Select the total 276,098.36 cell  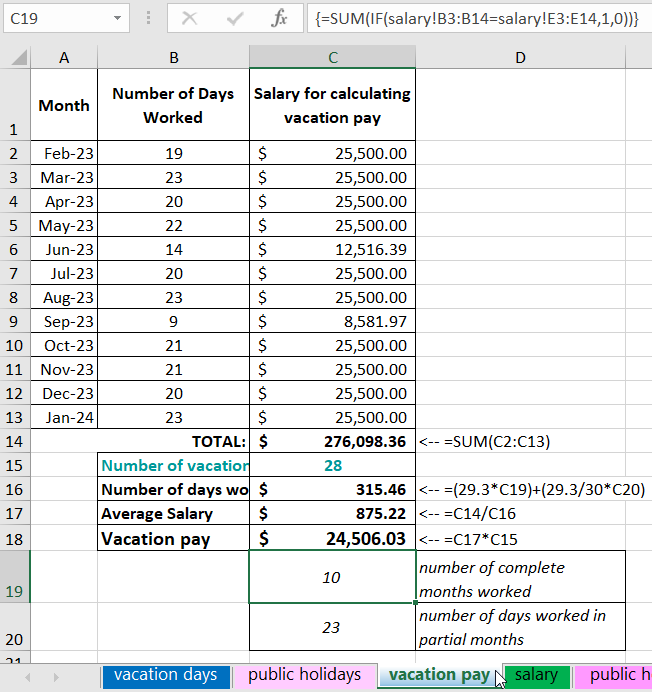click(332, 441)
